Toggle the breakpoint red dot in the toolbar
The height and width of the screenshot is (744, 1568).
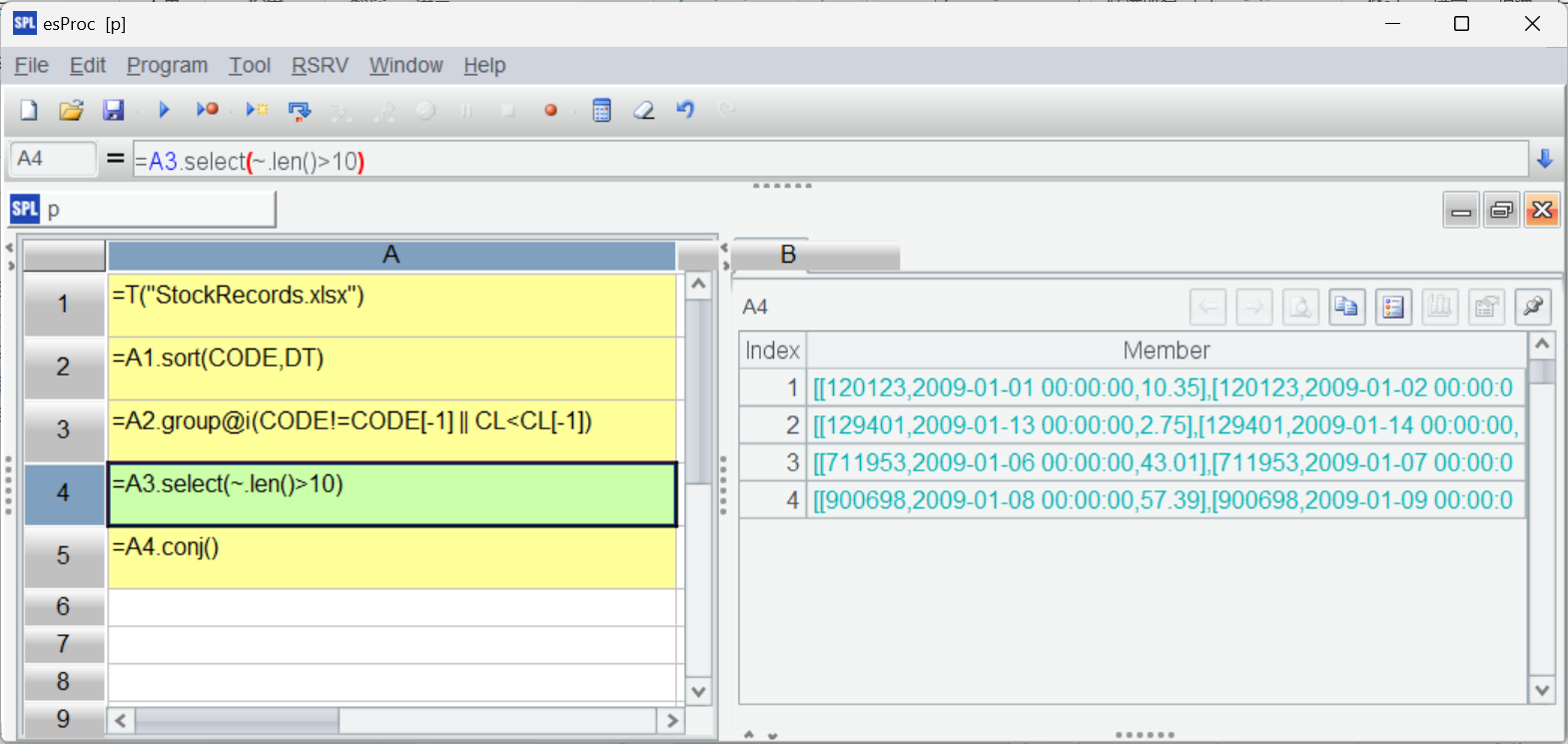point(550,110)
